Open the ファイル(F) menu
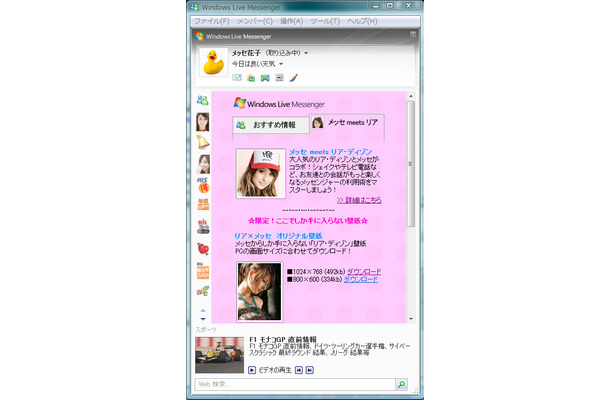Screen dimensions: 610x400 tap(212, 21)
